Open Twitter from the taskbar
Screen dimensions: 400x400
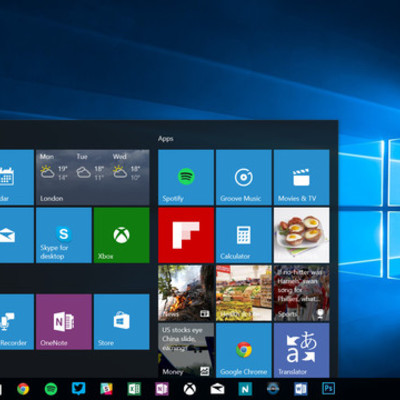point(79,389)
